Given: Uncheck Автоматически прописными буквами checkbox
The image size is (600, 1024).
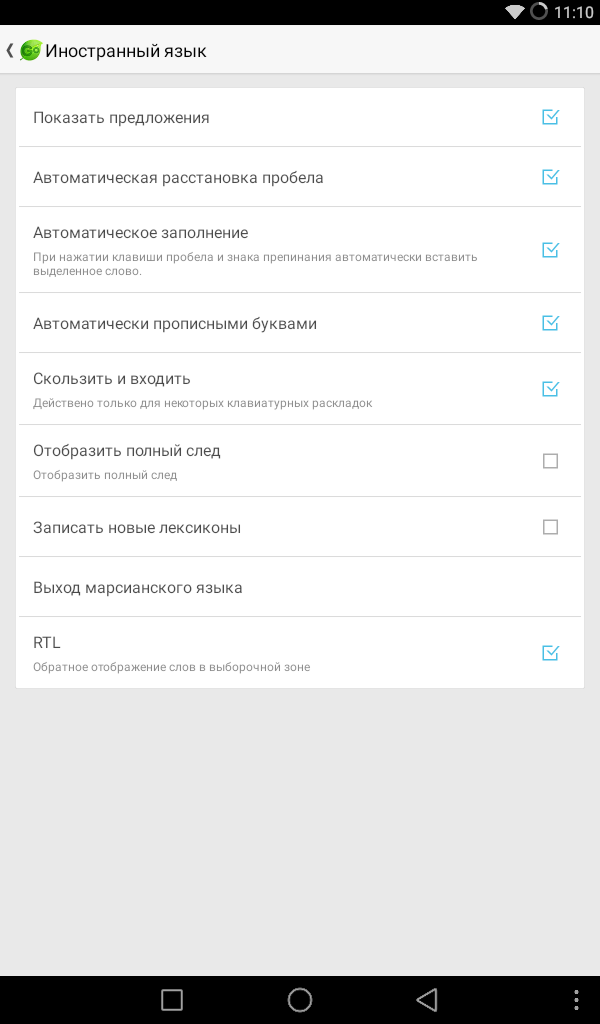Looking at the screenshot, I should [x=550, y=323].
